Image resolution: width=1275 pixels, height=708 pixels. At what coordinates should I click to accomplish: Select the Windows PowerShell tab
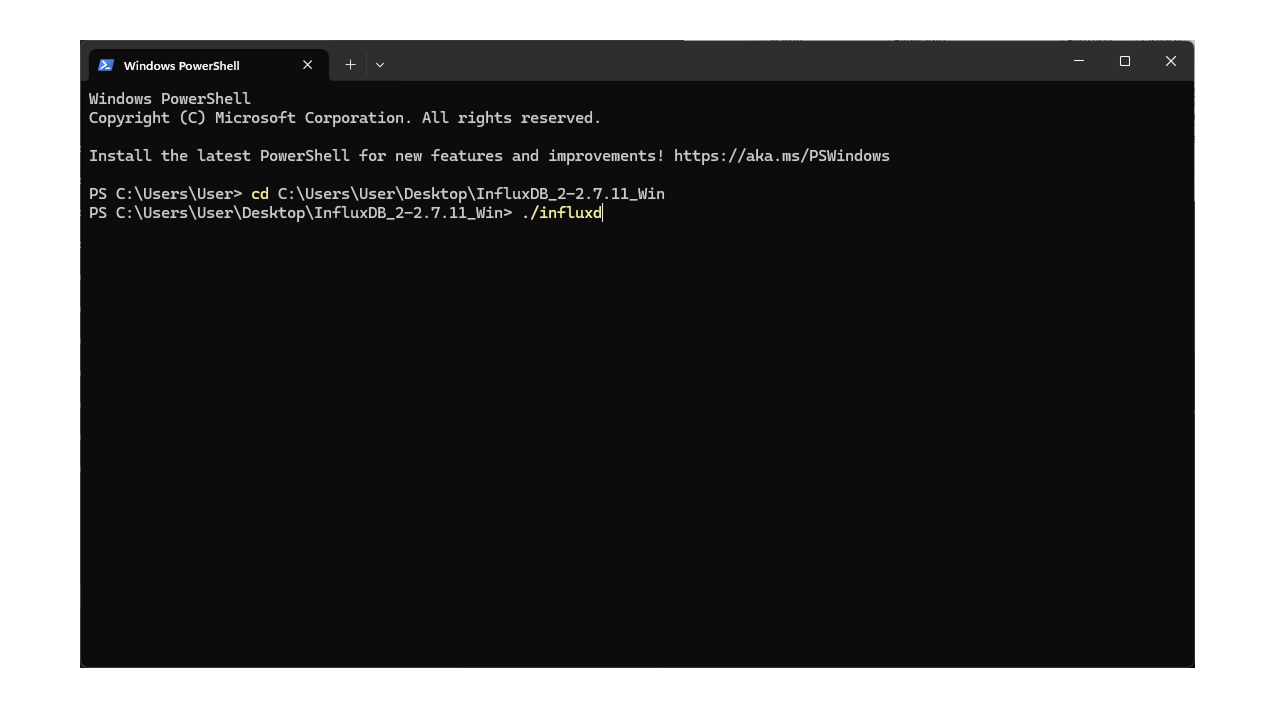(208, 65)
